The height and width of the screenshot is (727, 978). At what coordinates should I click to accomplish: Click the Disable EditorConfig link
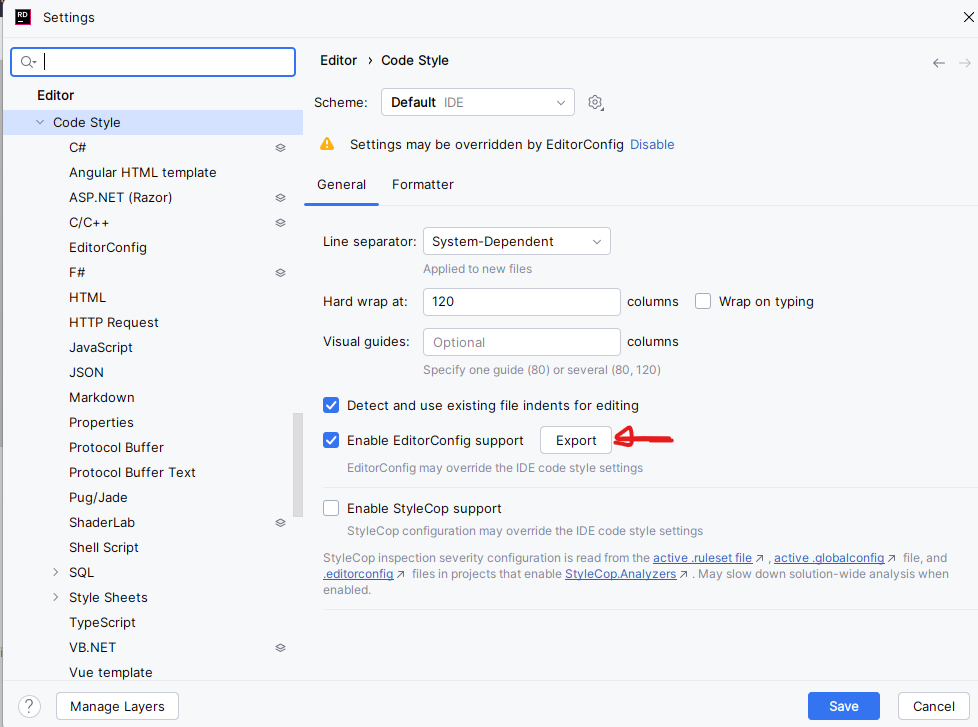652,144
